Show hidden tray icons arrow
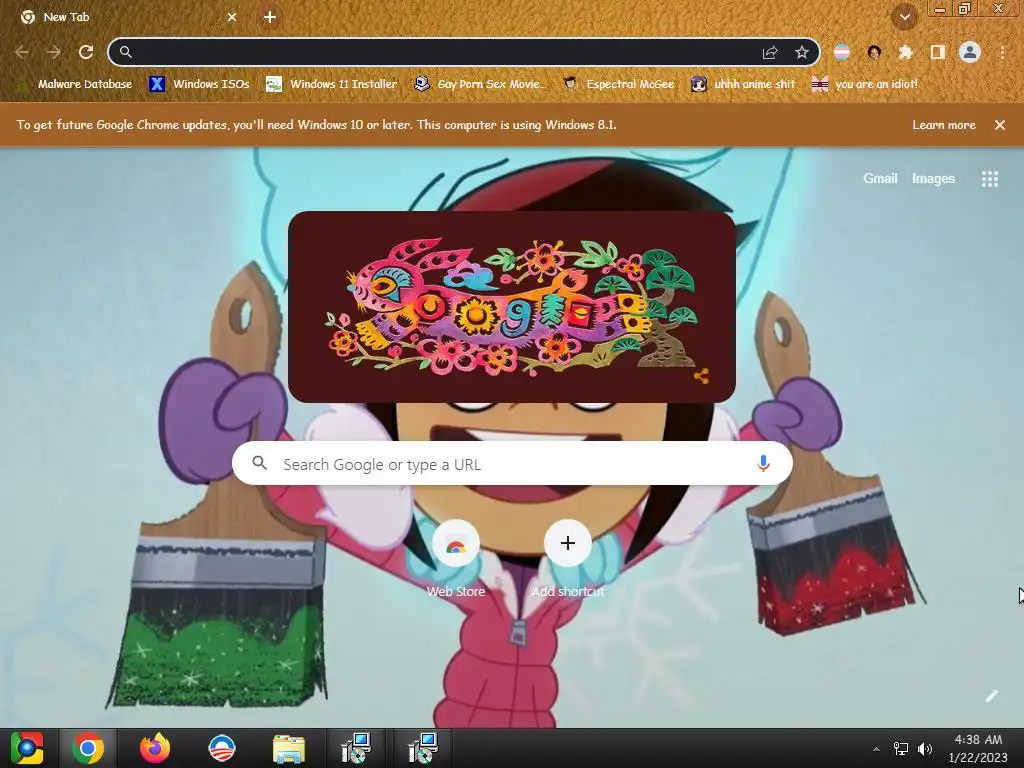Viewport: 1024px width, 768px height. point(876,749)
